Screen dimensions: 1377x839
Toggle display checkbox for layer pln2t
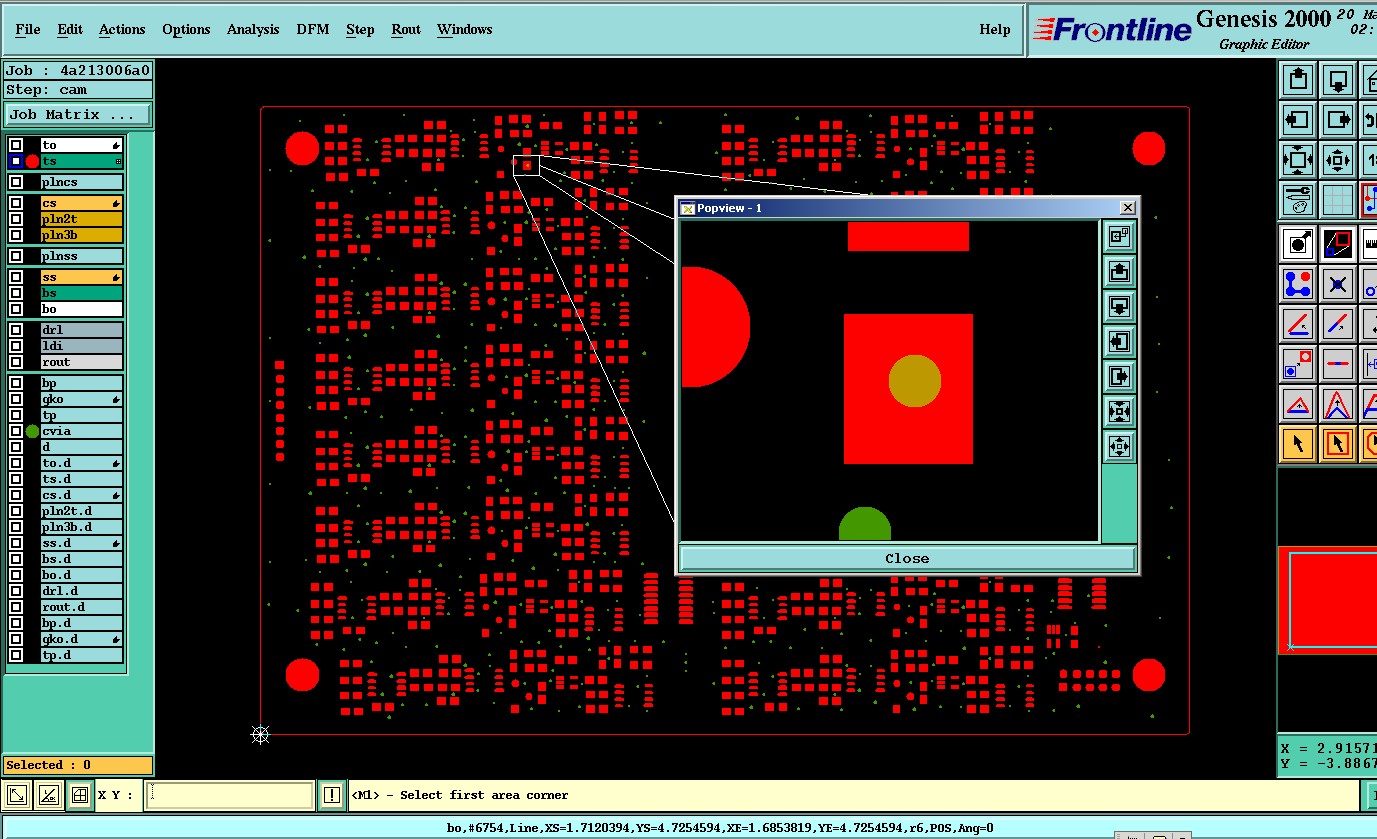pos(16,219)
